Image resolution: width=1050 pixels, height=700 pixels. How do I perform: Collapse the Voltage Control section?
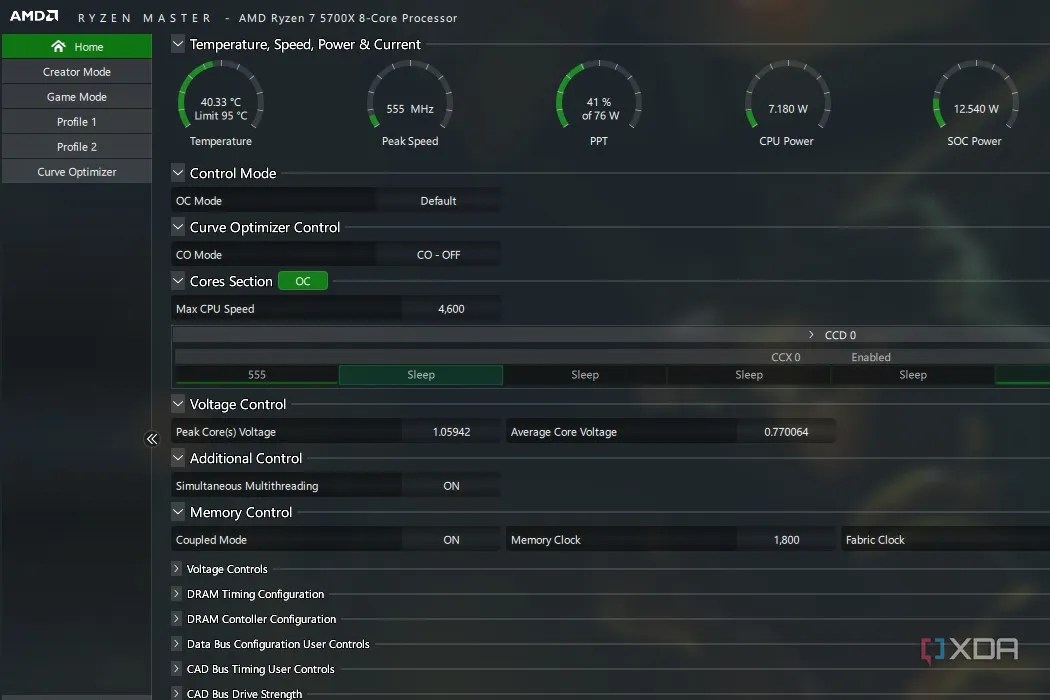[177, 404]
